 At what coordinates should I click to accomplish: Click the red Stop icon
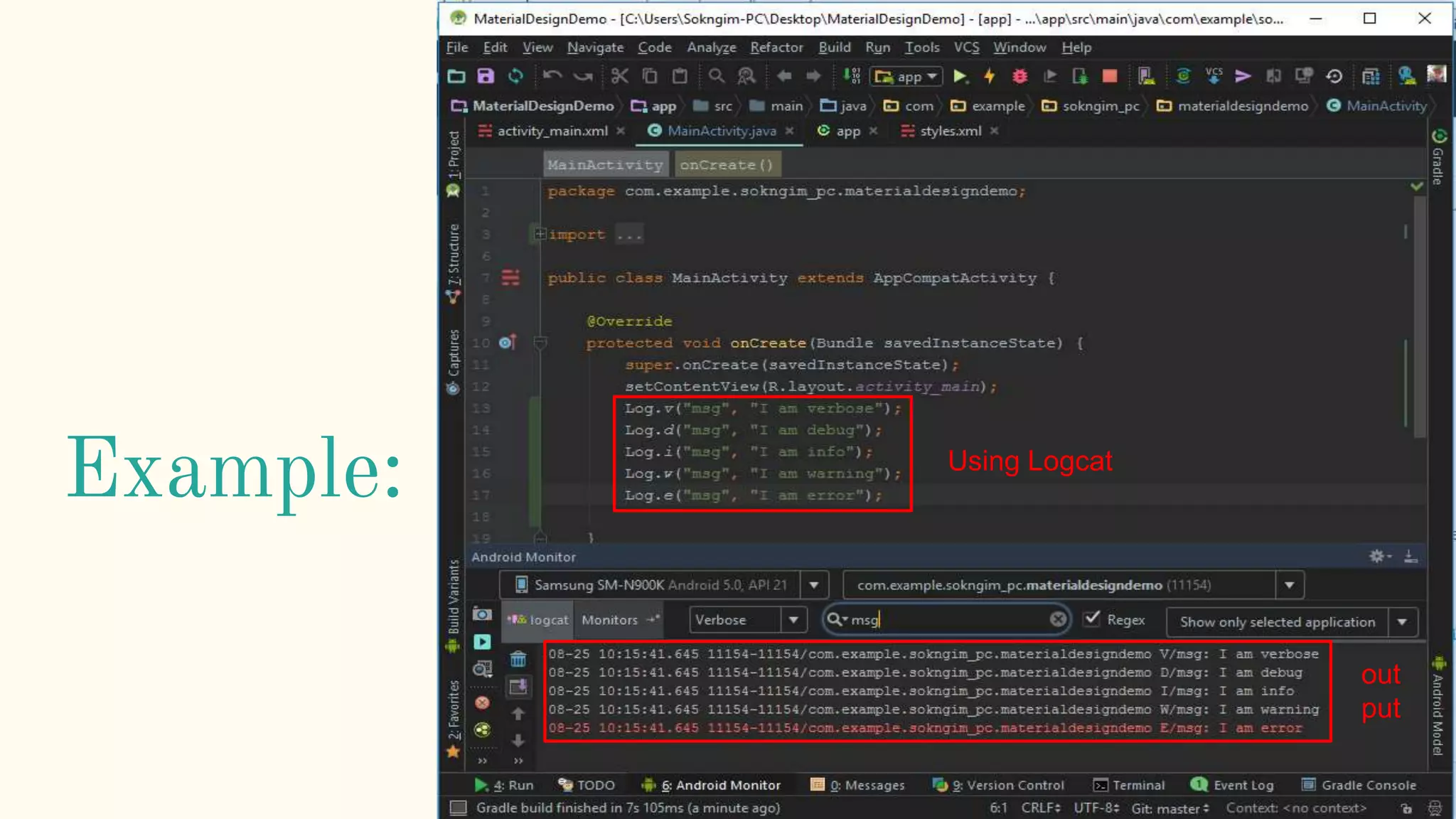(x=1109, y=76)
